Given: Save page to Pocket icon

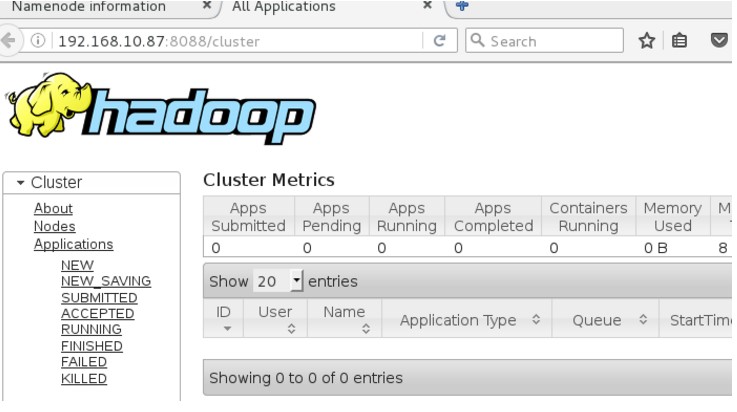Looking at the screenshot, I should [719, 40].
